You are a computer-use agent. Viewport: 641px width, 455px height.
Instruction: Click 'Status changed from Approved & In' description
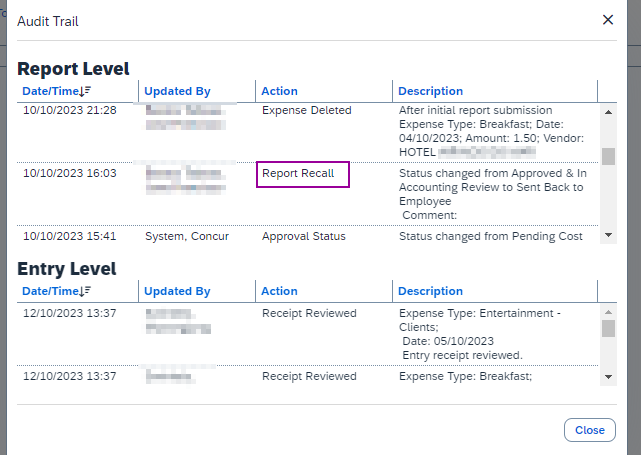click(x=493, y=173)
